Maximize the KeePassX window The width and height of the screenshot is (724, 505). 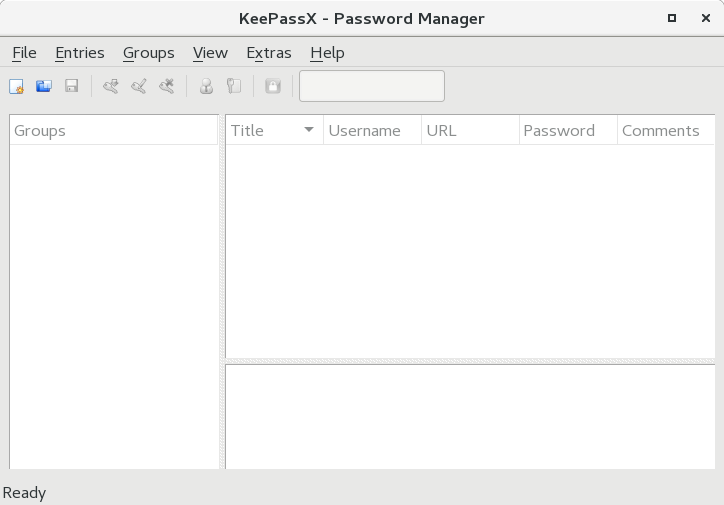(672, 18)
